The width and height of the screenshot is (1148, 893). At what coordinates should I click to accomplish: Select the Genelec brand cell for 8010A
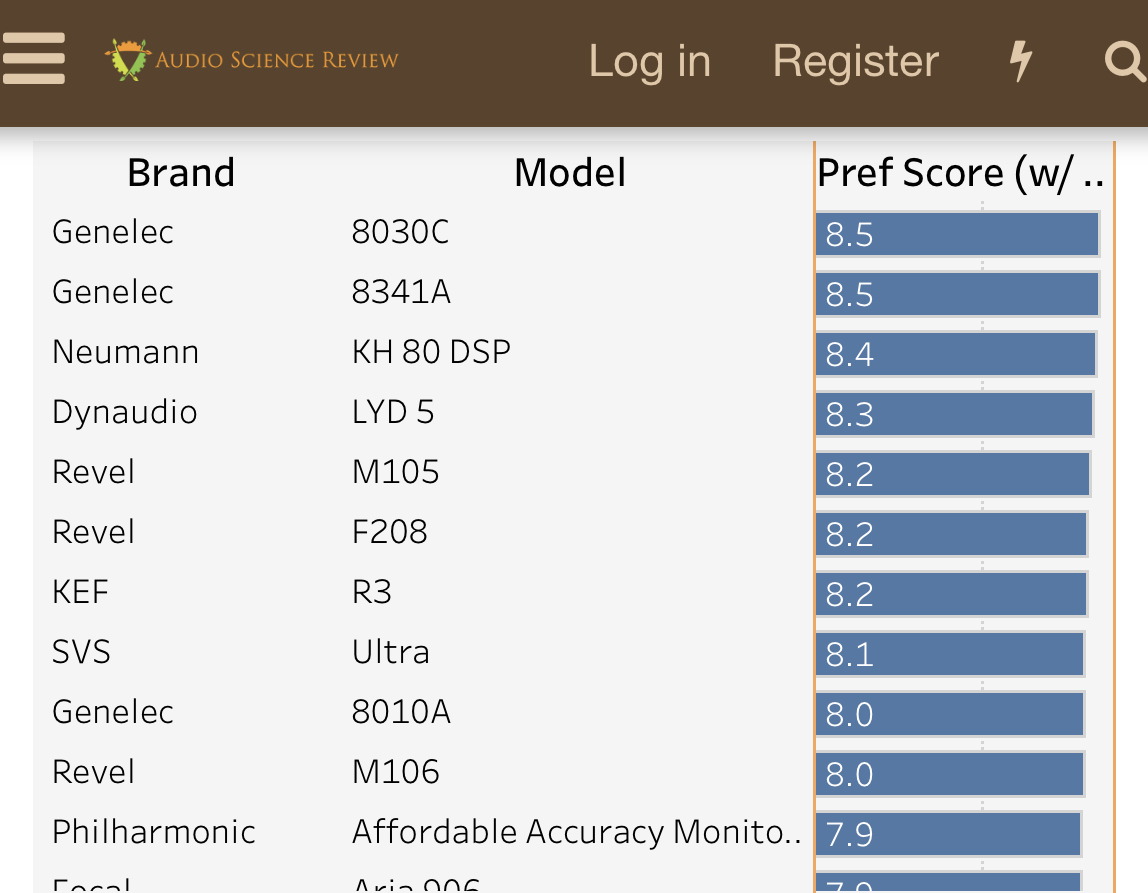point(113,712)
